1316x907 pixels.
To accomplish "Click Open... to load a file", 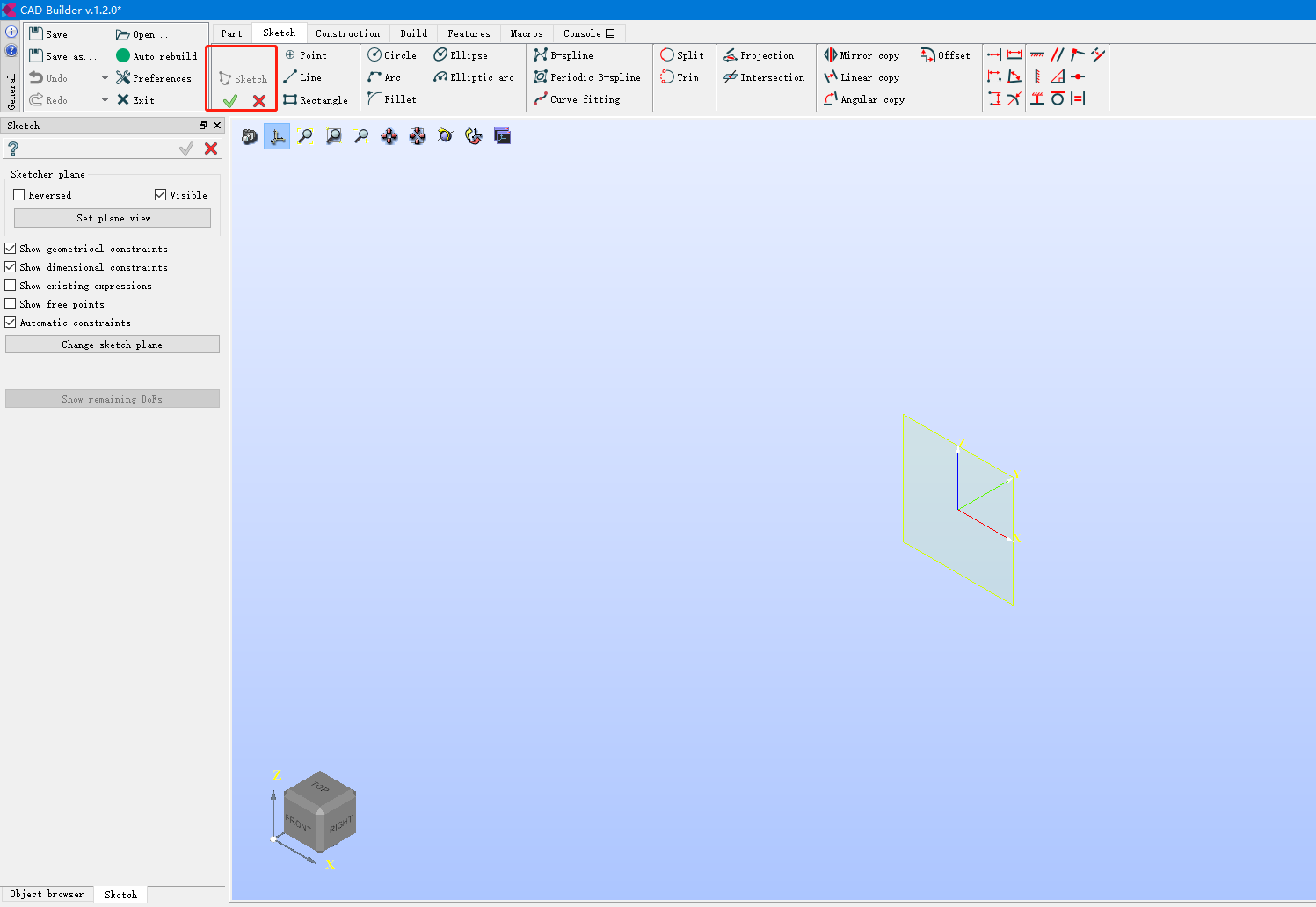I will pos(142,34).
